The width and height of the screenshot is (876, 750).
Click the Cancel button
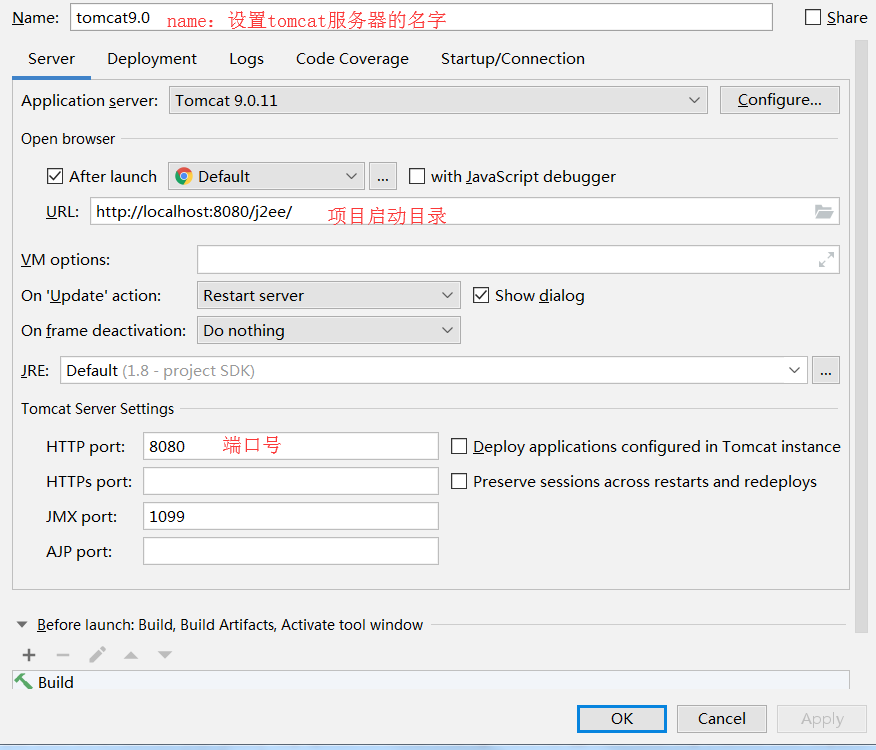pos(722,718)
